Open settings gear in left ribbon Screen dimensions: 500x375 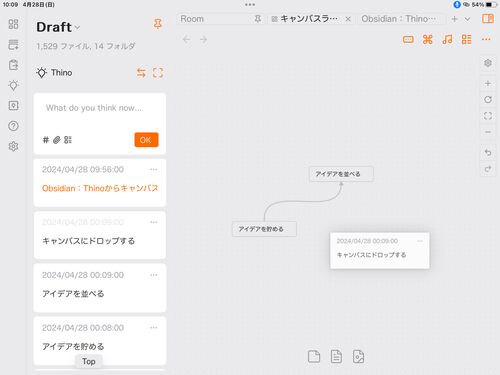pos(13,146)
